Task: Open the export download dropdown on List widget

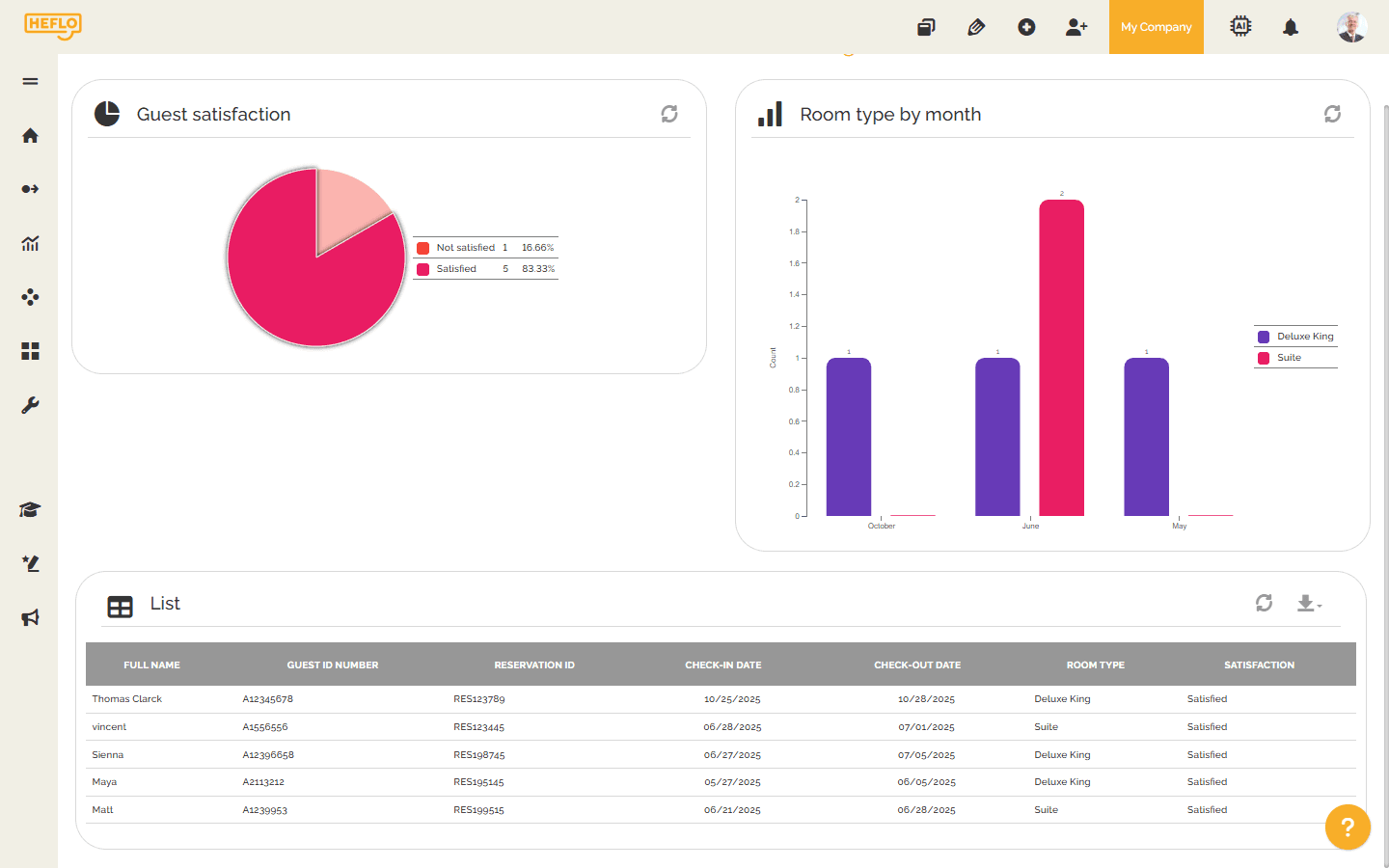Action: click(x=1308, y=603)
